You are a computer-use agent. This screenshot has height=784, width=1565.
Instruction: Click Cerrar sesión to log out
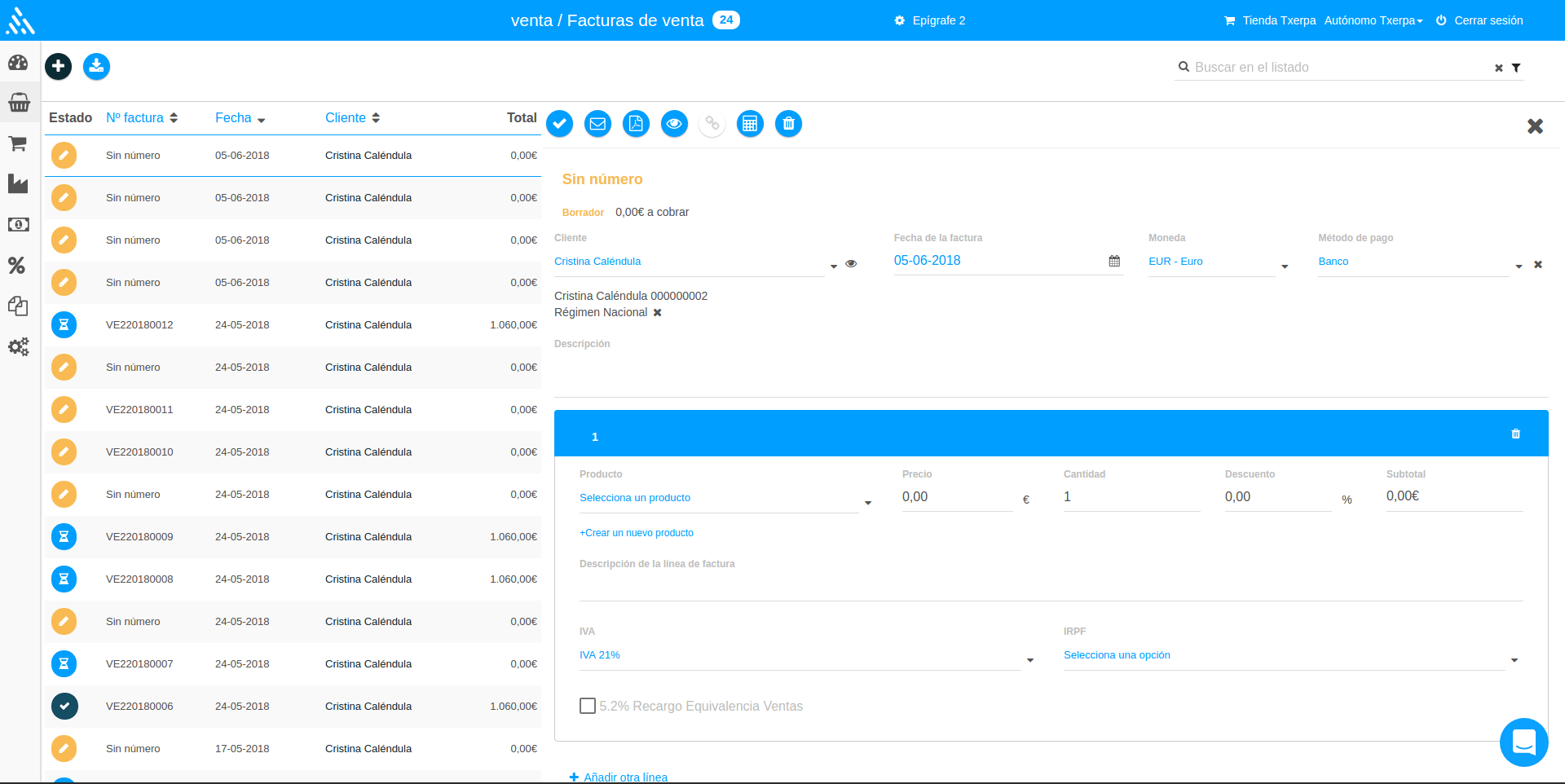(x=1479, y=20)
